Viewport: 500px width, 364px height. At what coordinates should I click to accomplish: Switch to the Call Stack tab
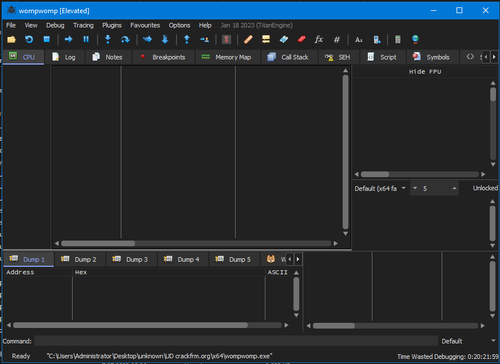[289, 57]
